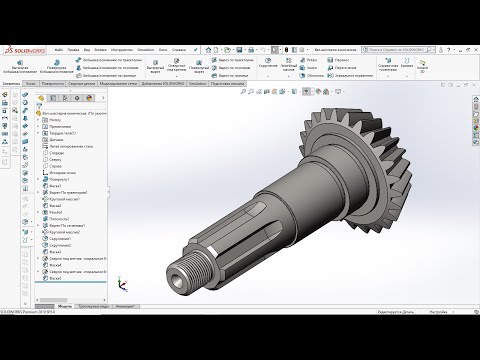Switch to the Surfaces ribbon tab

(53, 83)
